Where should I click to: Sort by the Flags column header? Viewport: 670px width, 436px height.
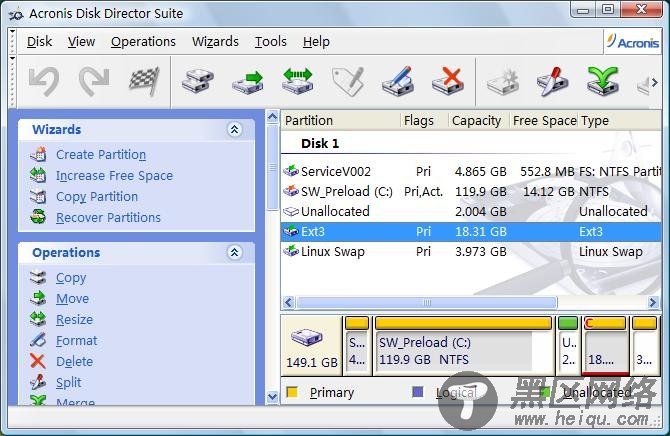pos(424,121)
